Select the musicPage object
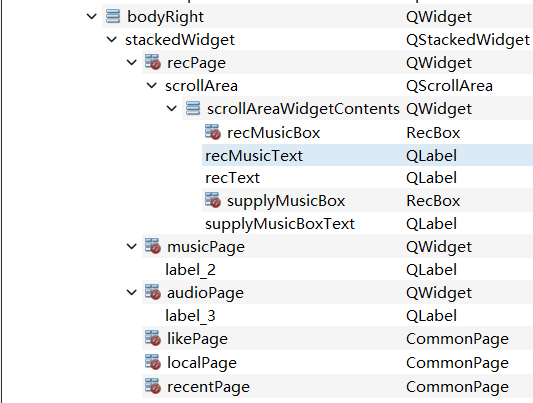Image resolution: width=533 pixels, height=403 pixels. click(x=206, y=247)
